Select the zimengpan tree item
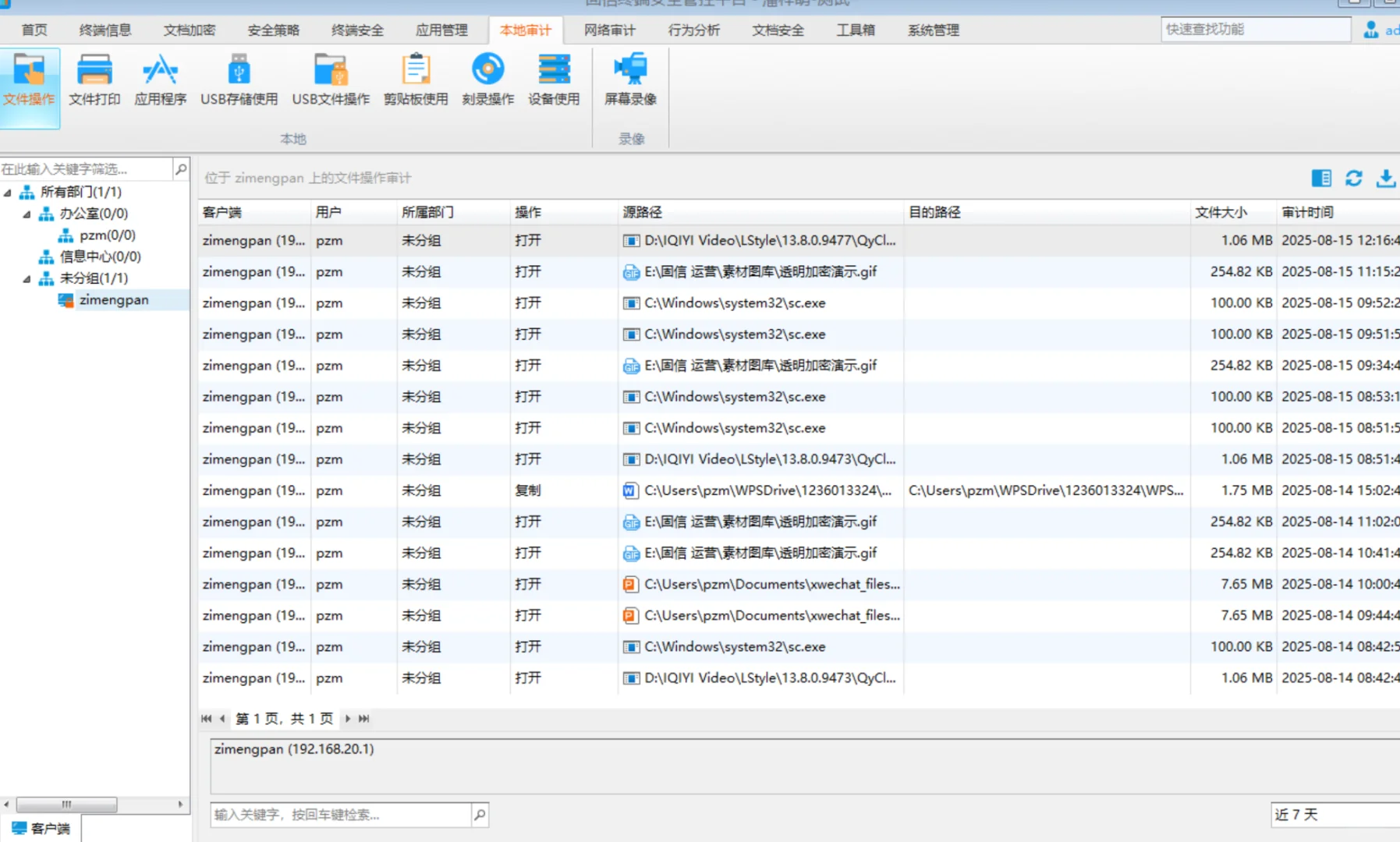Screen dimensions: 1400x842 tap(114, 300)
